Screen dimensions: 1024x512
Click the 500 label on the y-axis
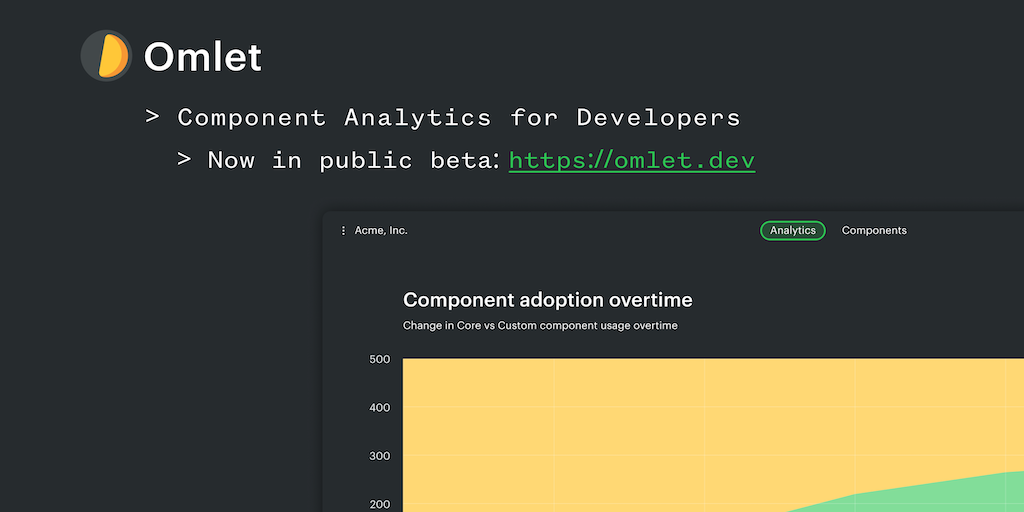tap(379, 359)
